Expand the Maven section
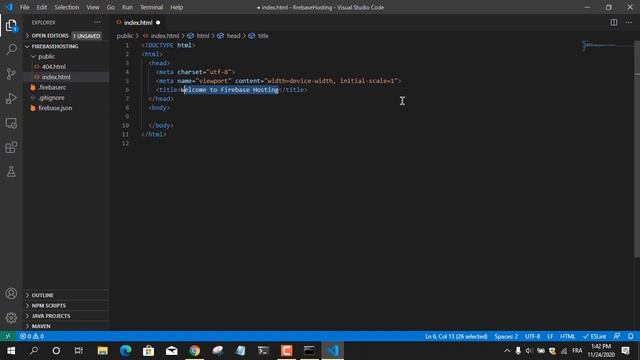 66,326
